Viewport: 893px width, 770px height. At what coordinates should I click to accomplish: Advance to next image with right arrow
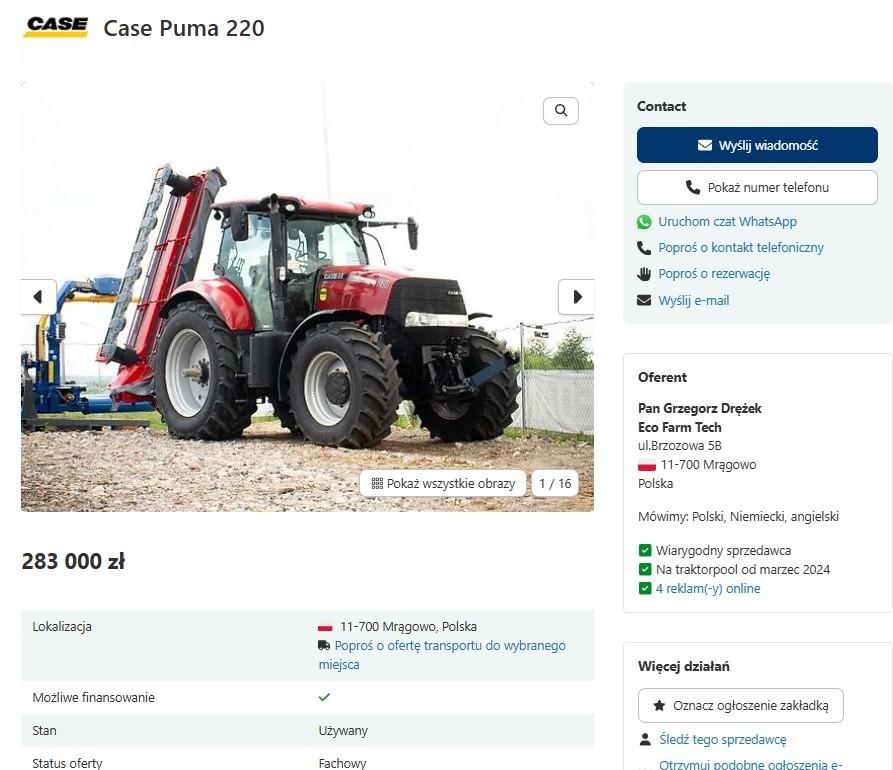pyautogui.click(x=576, y=297)
